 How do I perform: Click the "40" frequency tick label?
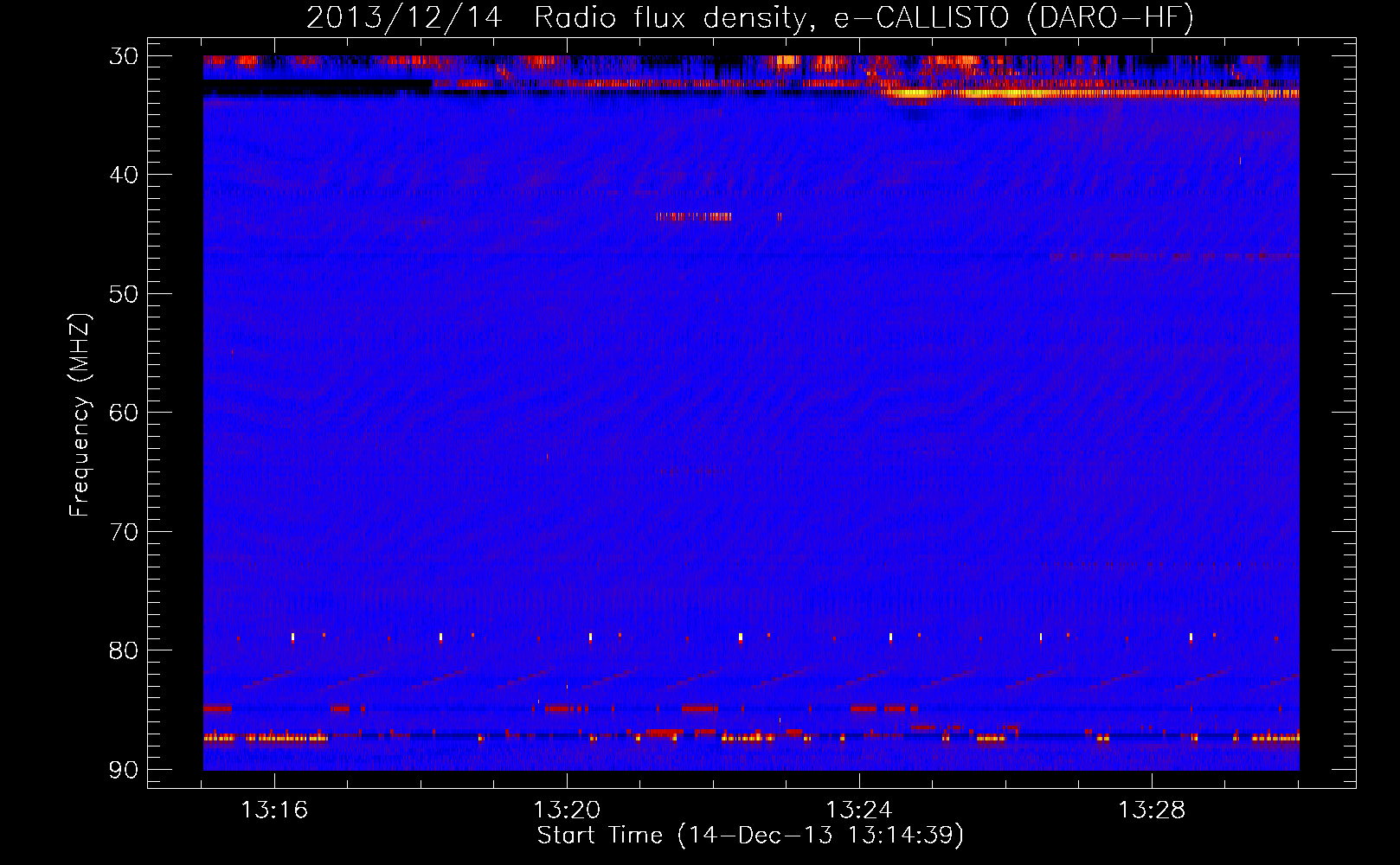(x=124, y=175)
